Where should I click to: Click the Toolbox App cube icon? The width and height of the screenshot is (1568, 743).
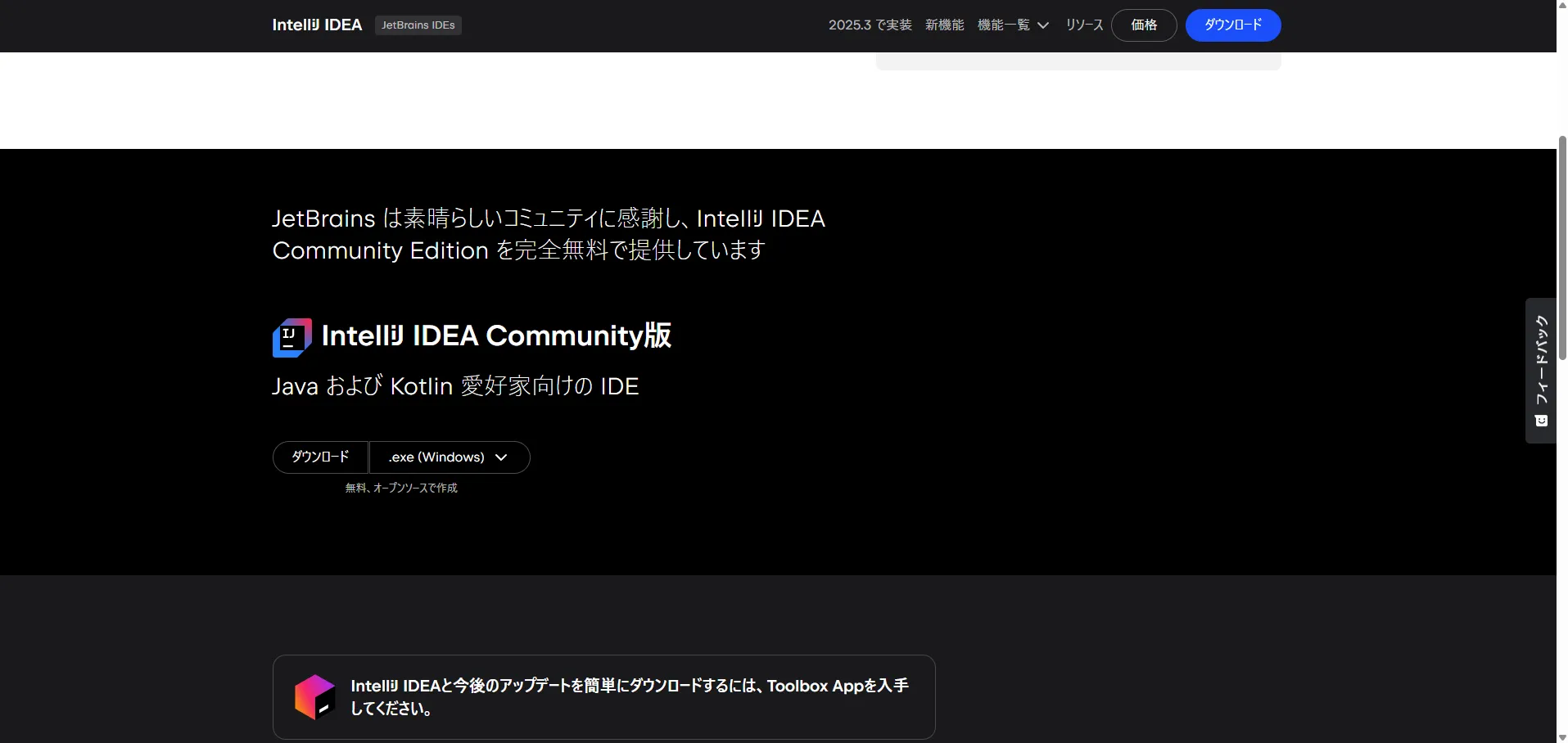[314, 697]
